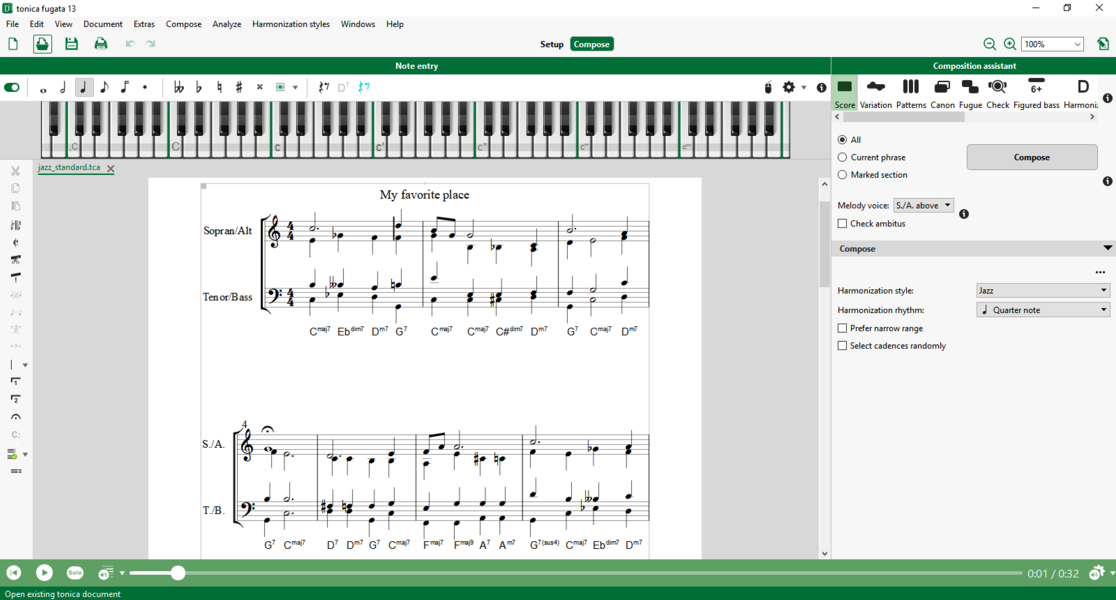Open the Analyze menu
Image resolution: width=1116 pixels, height=600 pixels.
(226, 24)
